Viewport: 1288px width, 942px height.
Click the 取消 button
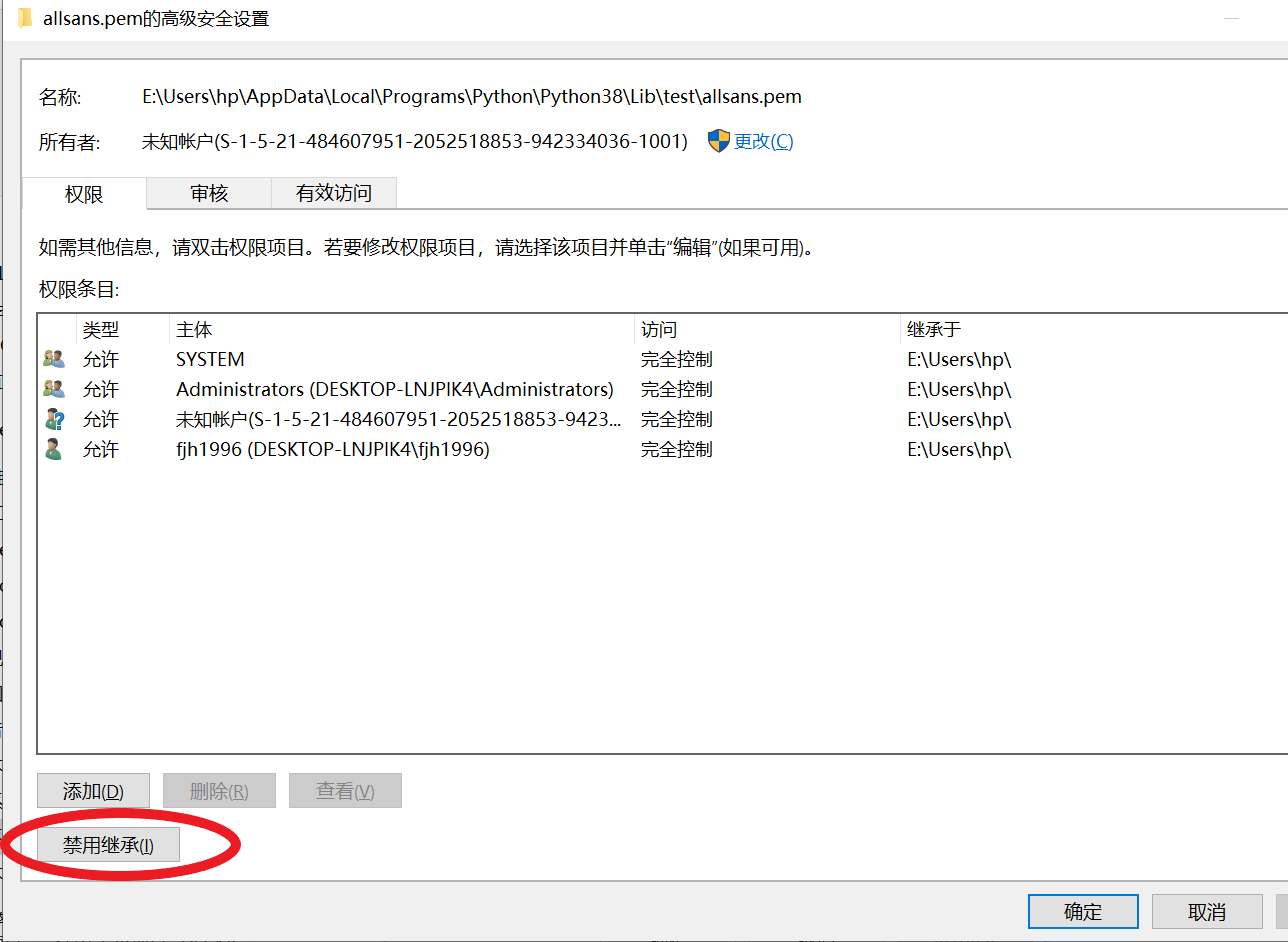tap(1207, 911)
